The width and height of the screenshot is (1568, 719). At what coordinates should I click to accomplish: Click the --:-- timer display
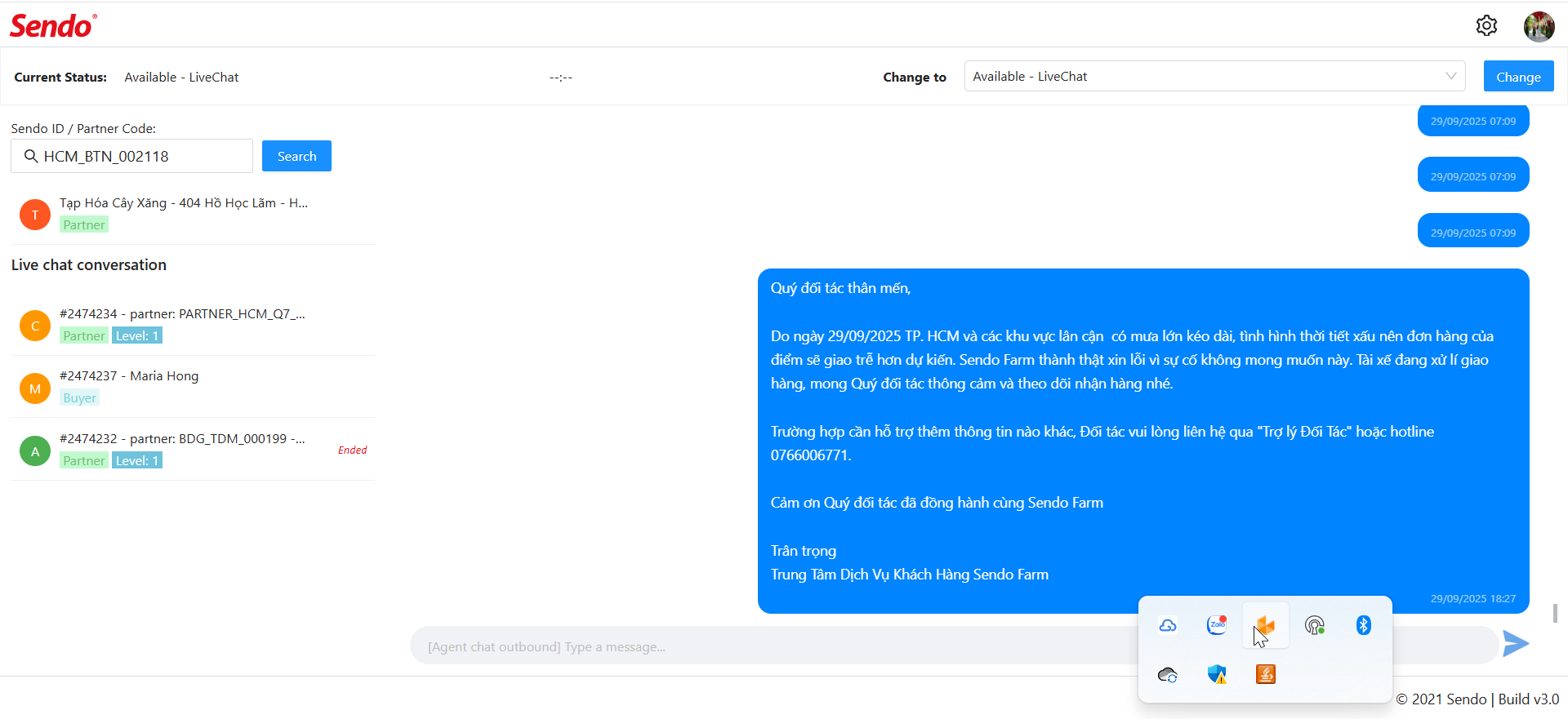[561, 77]
